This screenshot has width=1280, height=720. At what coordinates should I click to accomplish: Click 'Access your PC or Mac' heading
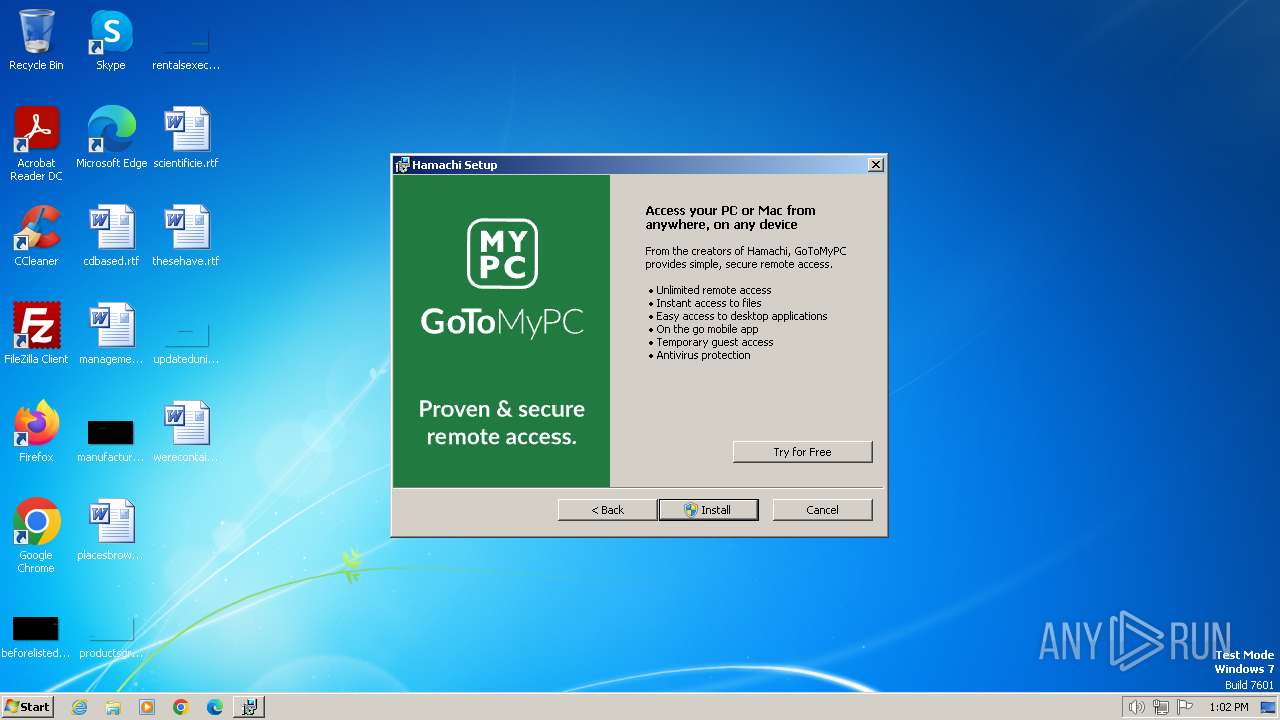(x=730, y=217)
